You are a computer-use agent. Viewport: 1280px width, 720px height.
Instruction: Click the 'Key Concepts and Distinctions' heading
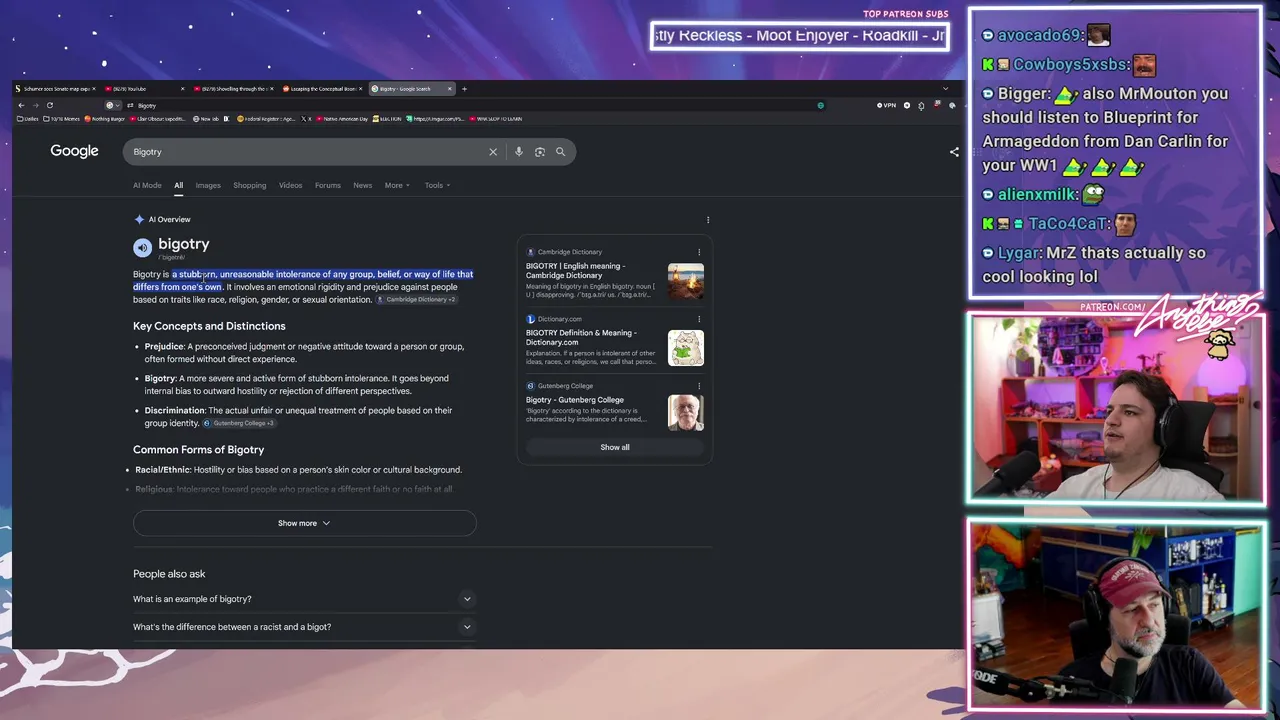[x=209, y=326]
